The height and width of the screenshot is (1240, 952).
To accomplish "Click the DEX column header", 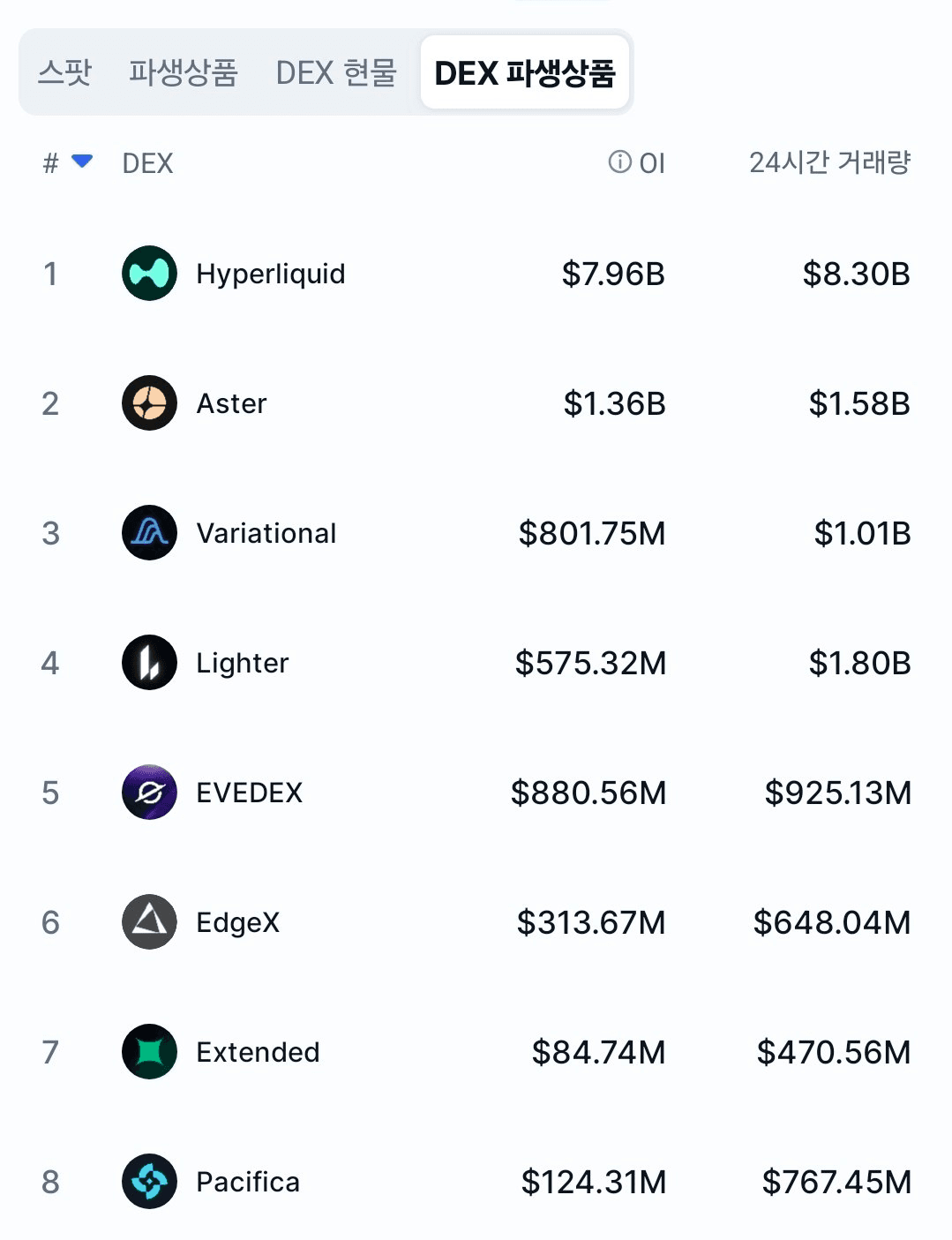I will [x=148, y=163].
